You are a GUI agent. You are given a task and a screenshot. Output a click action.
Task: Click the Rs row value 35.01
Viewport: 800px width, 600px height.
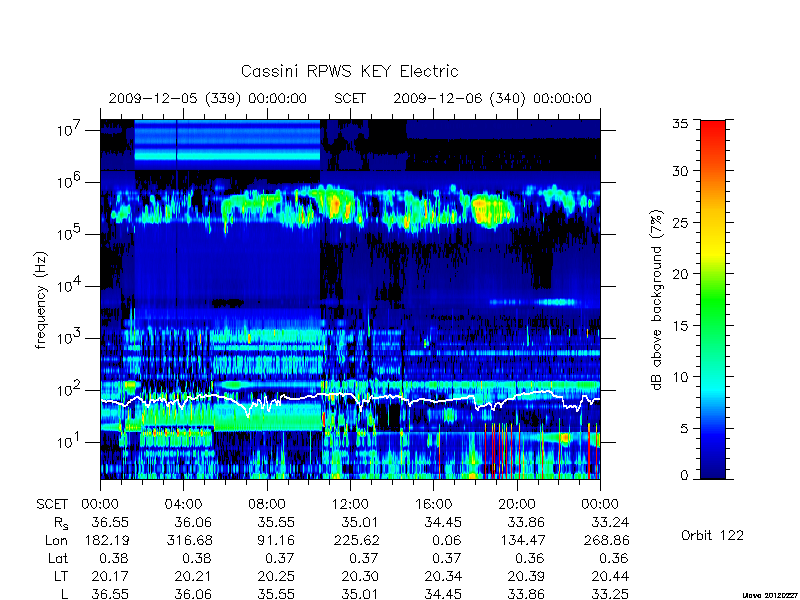click(360, 522)
